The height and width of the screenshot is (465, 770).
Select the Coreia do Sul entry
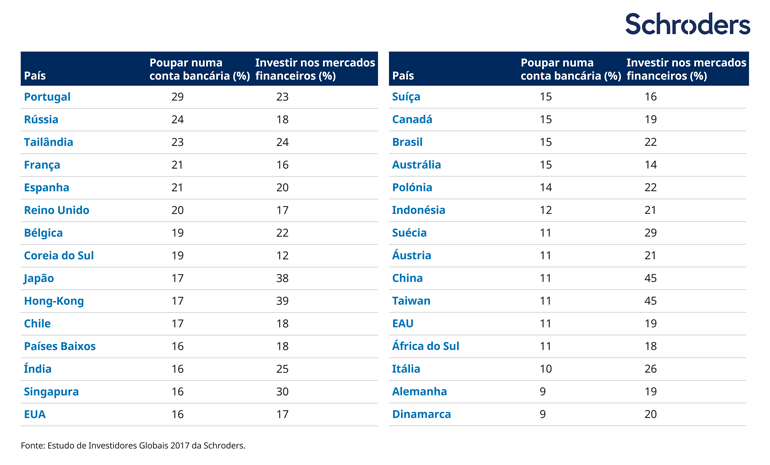pos(59,255)
